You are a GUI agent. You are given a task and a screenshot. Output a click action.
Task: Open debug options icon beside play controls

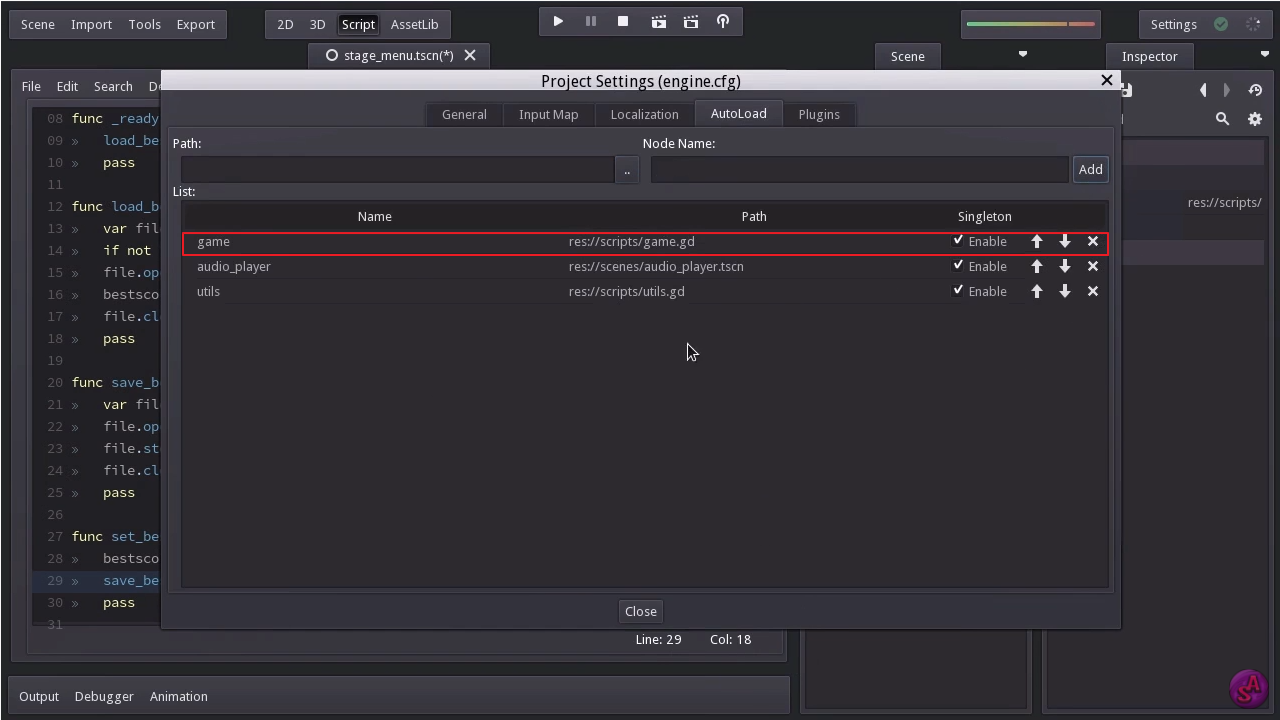pyautogui.click(x=723, y=21)
